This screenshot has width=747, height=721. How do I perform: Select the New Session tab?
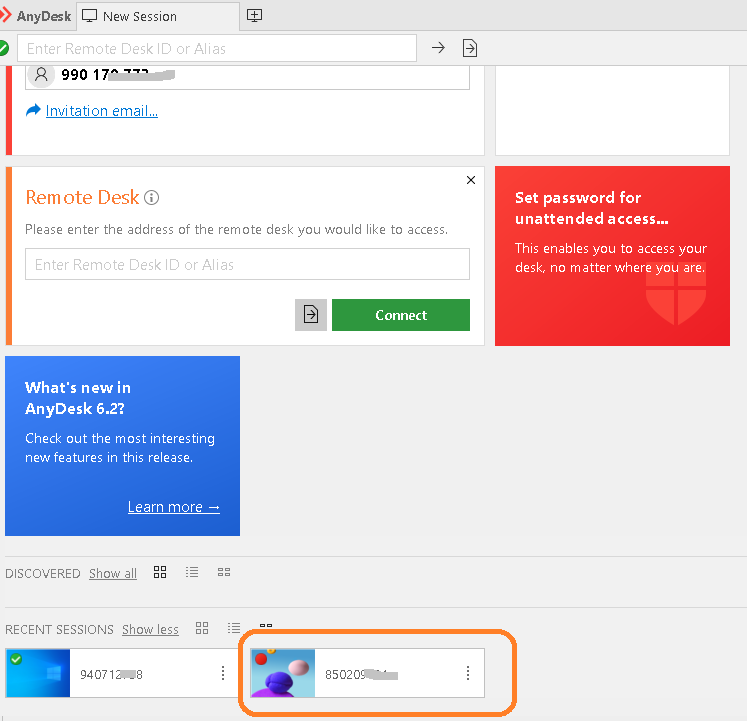158,16
